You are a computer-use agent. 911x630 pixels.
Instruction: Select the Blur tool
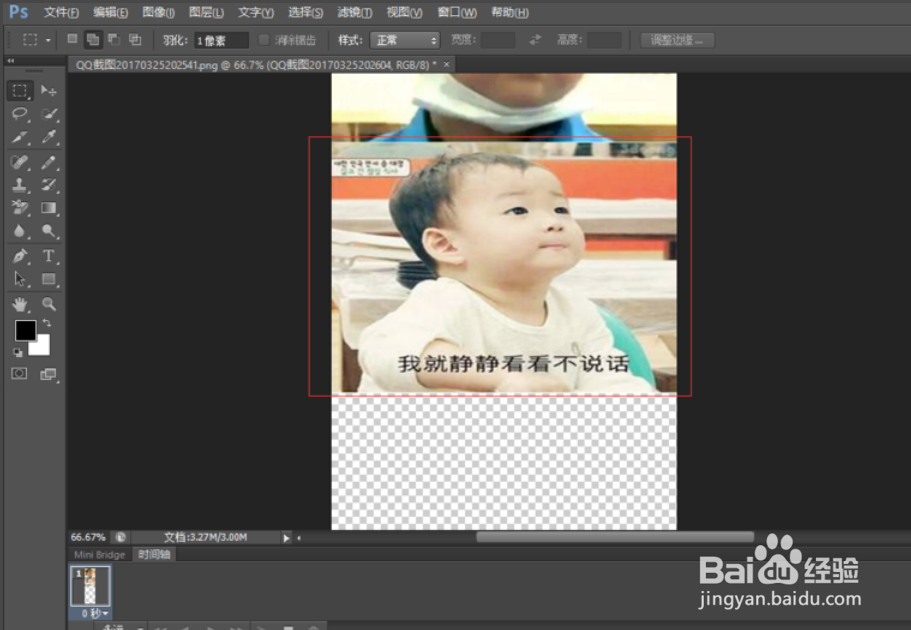(x=20, y=231)
